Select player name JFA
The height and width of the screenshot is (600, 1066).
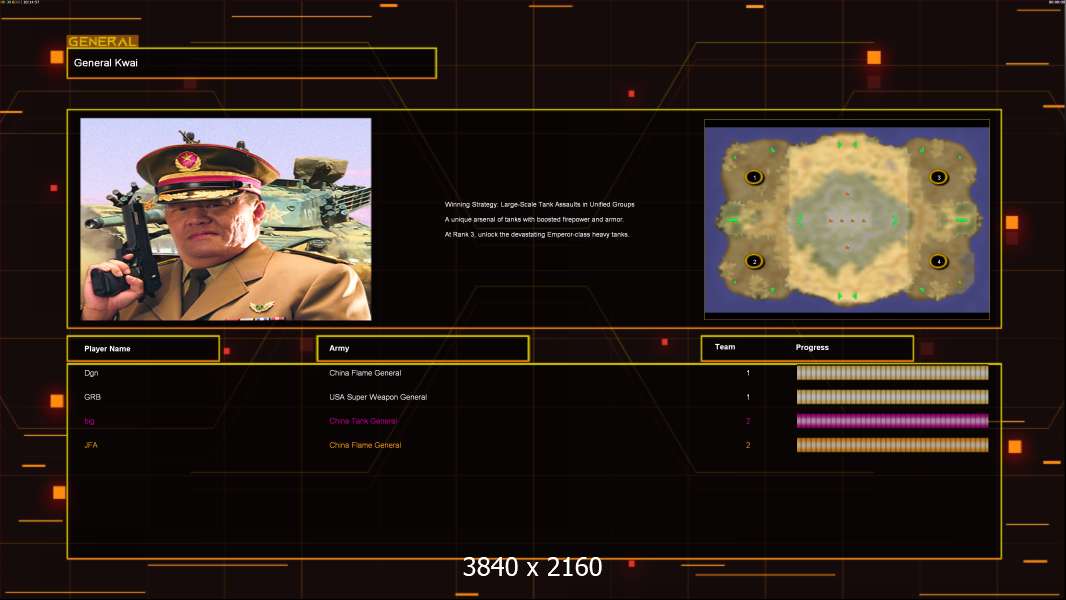click(91, 445)
